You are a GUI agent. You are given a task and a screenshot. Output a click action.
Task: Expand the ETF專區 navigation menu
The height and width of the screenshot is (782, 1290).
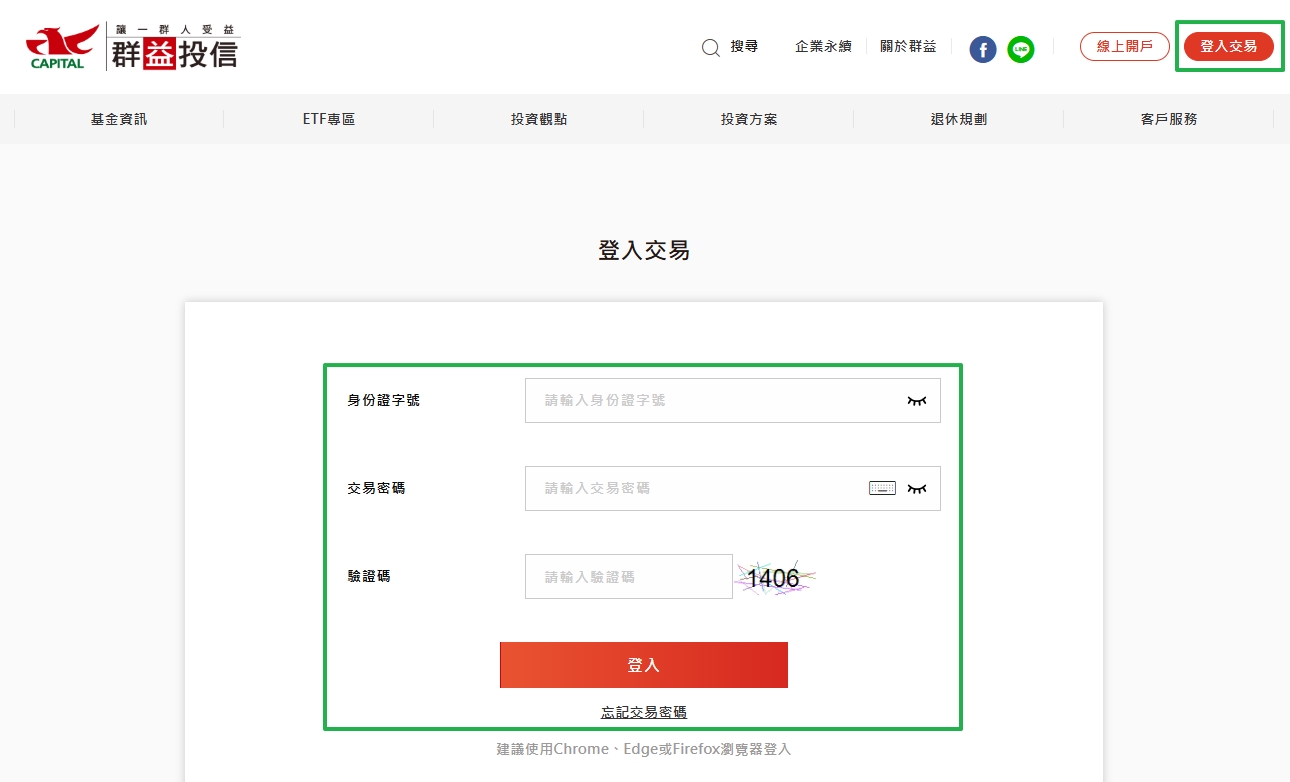tap(329, 119)
